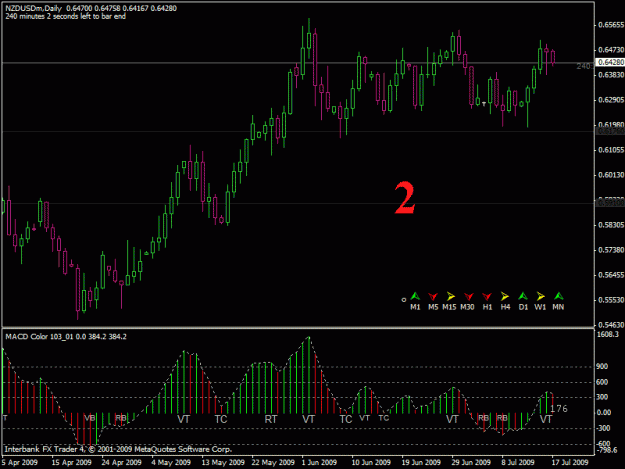Click the 0.58305 price axis label

611,225
